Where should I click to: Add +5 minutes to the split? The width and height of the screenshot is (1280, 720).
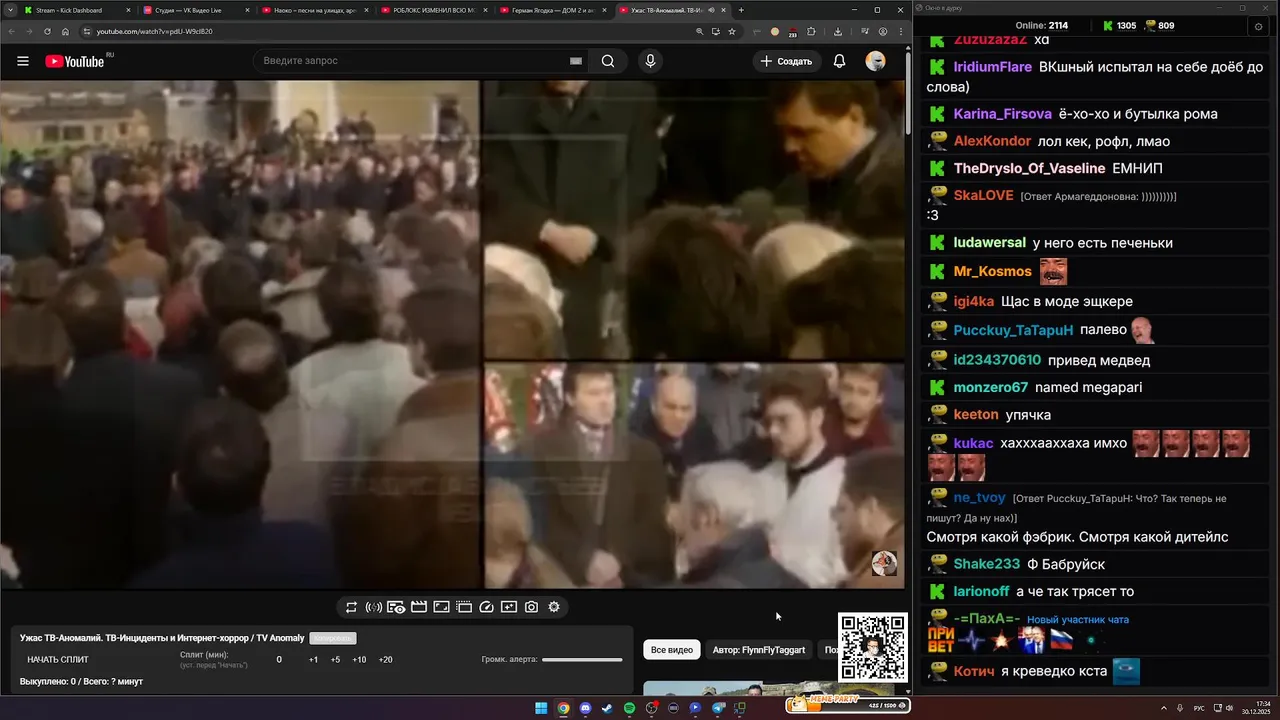335,660
